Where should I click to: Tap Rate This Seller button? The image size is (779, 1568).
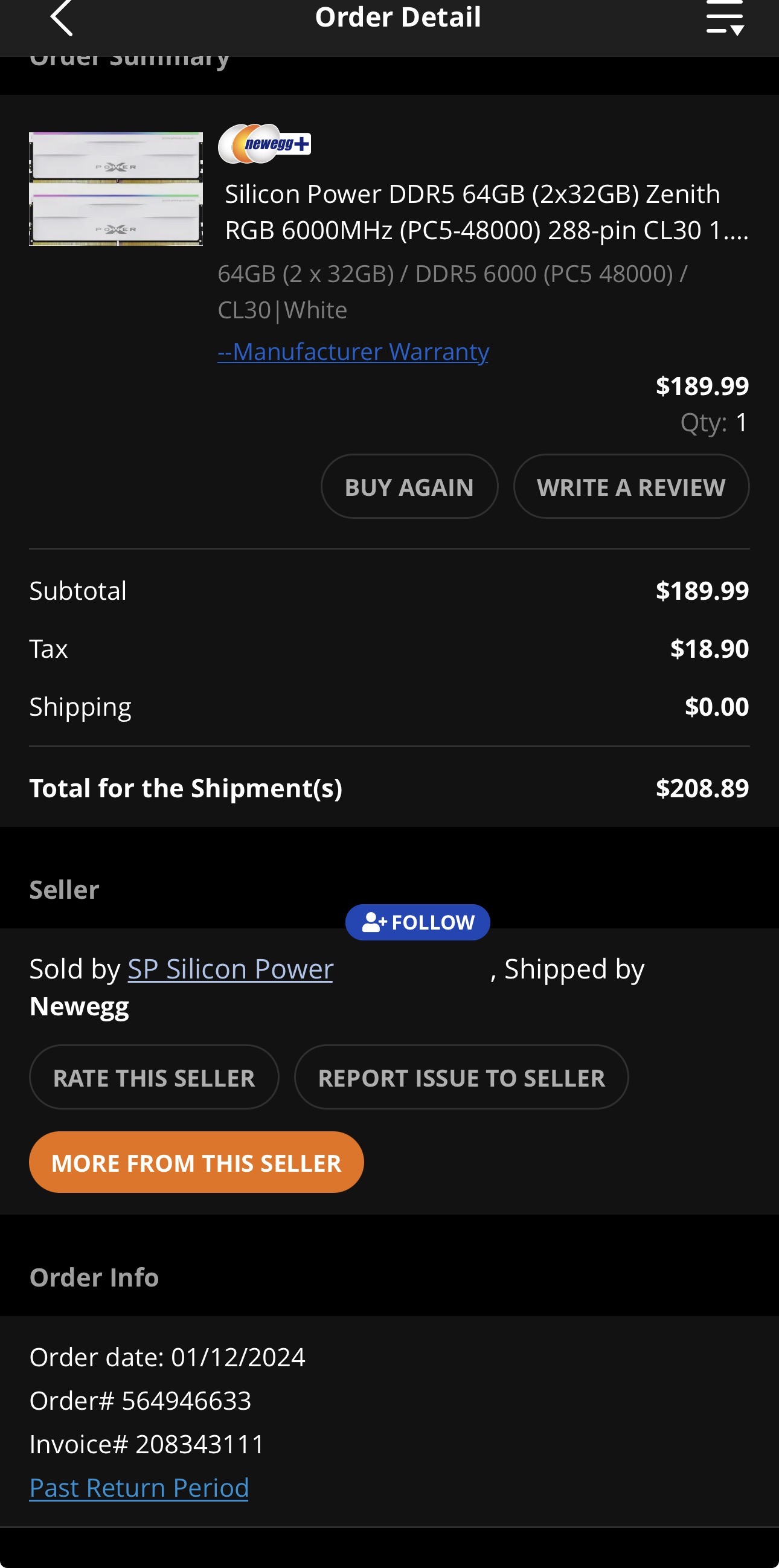tap(154, 1078)
